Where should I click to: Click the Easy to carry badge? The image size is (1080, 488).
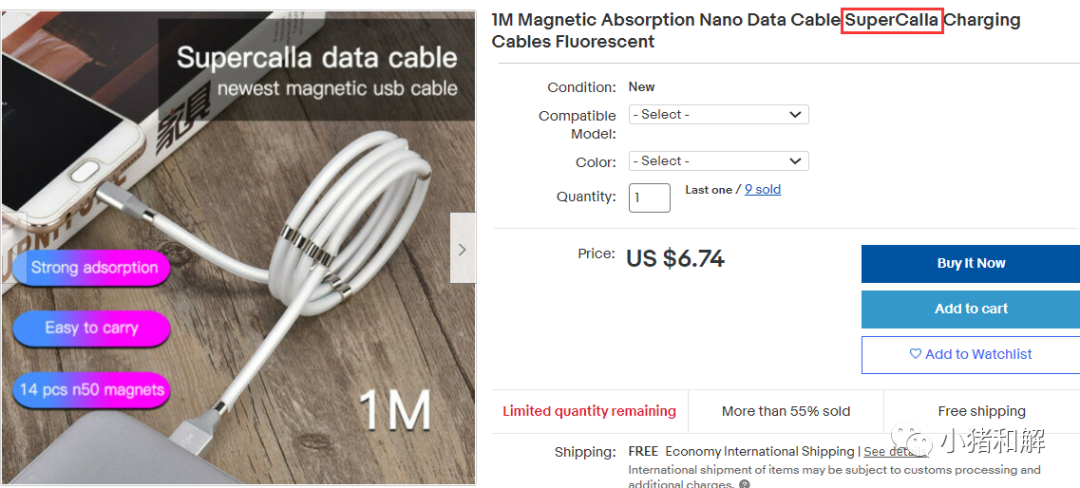tap(91, 328)
